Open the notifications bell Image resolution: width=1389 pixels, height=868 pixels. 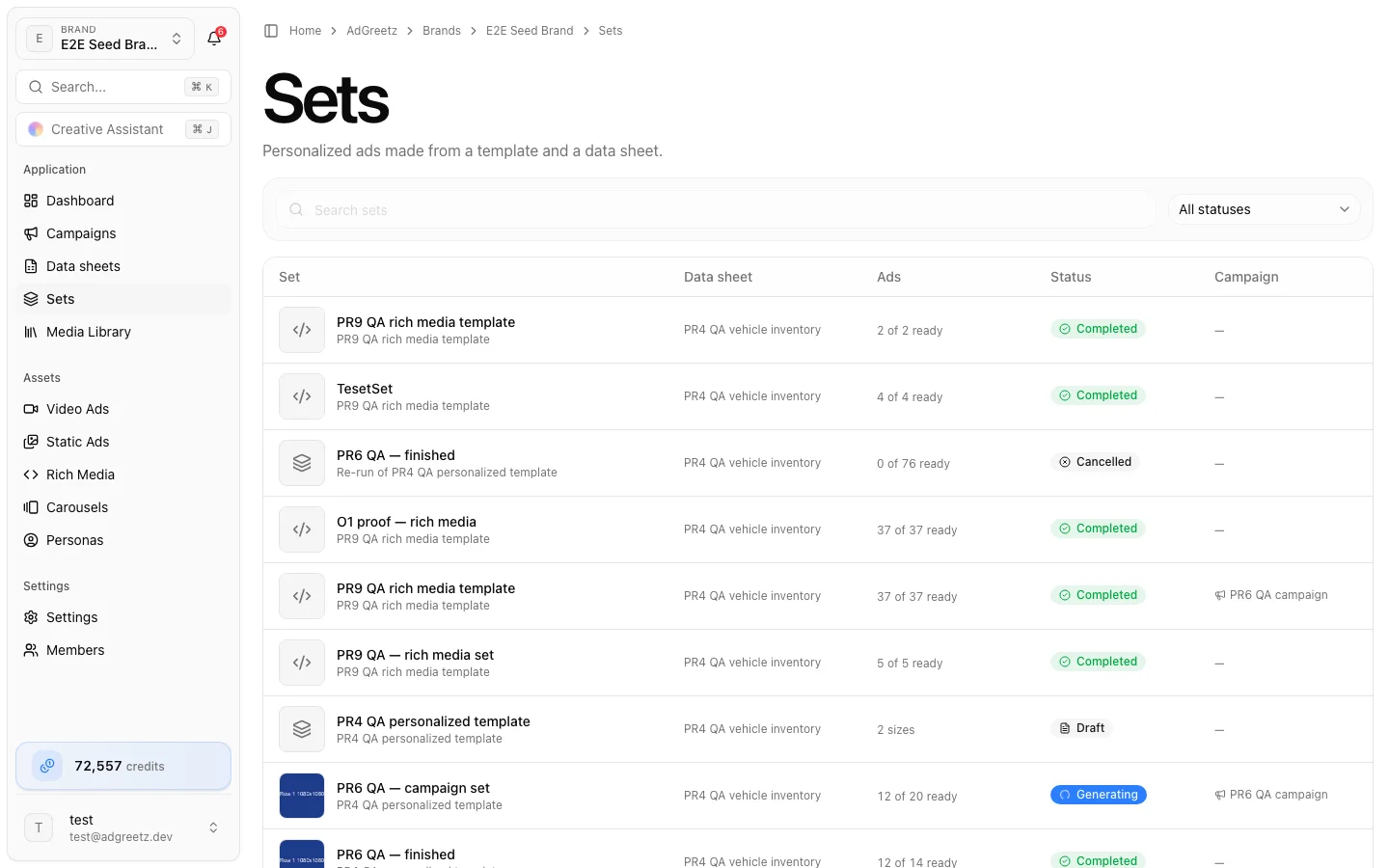pos(214,39)
